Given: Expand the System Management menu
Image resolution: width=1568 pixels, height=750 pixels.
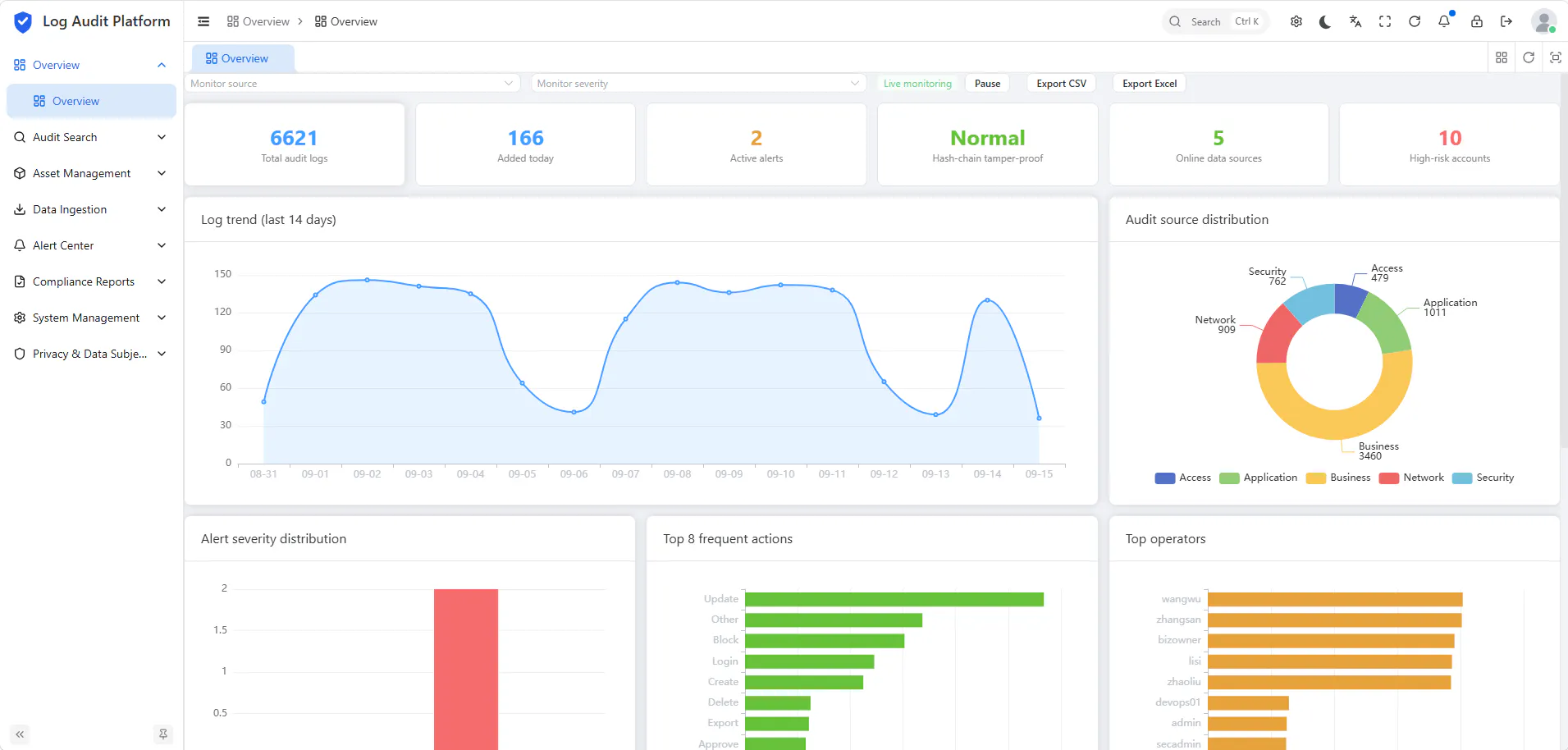Looking at the screenshot, I should click(x=91, y=318).
